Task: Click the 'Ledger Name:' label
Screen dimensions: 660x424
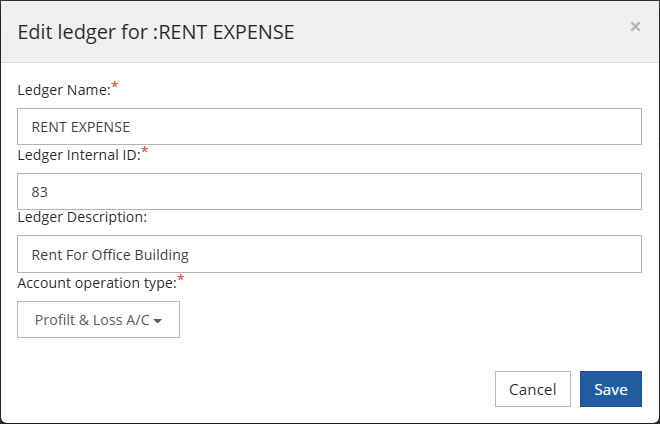Action: [64, 90]
